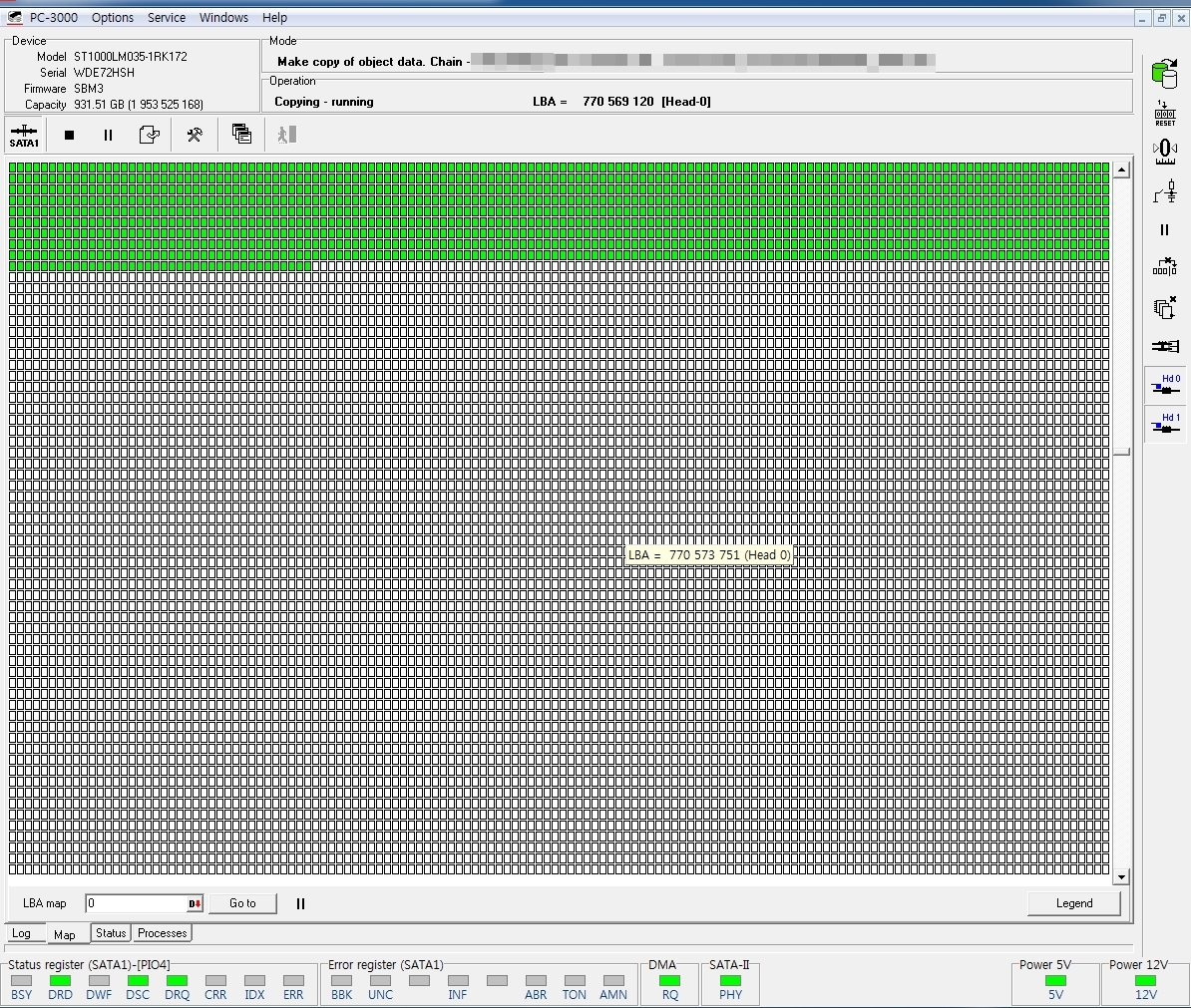Click the document with arrow toolbar icon

pos(150,136)
